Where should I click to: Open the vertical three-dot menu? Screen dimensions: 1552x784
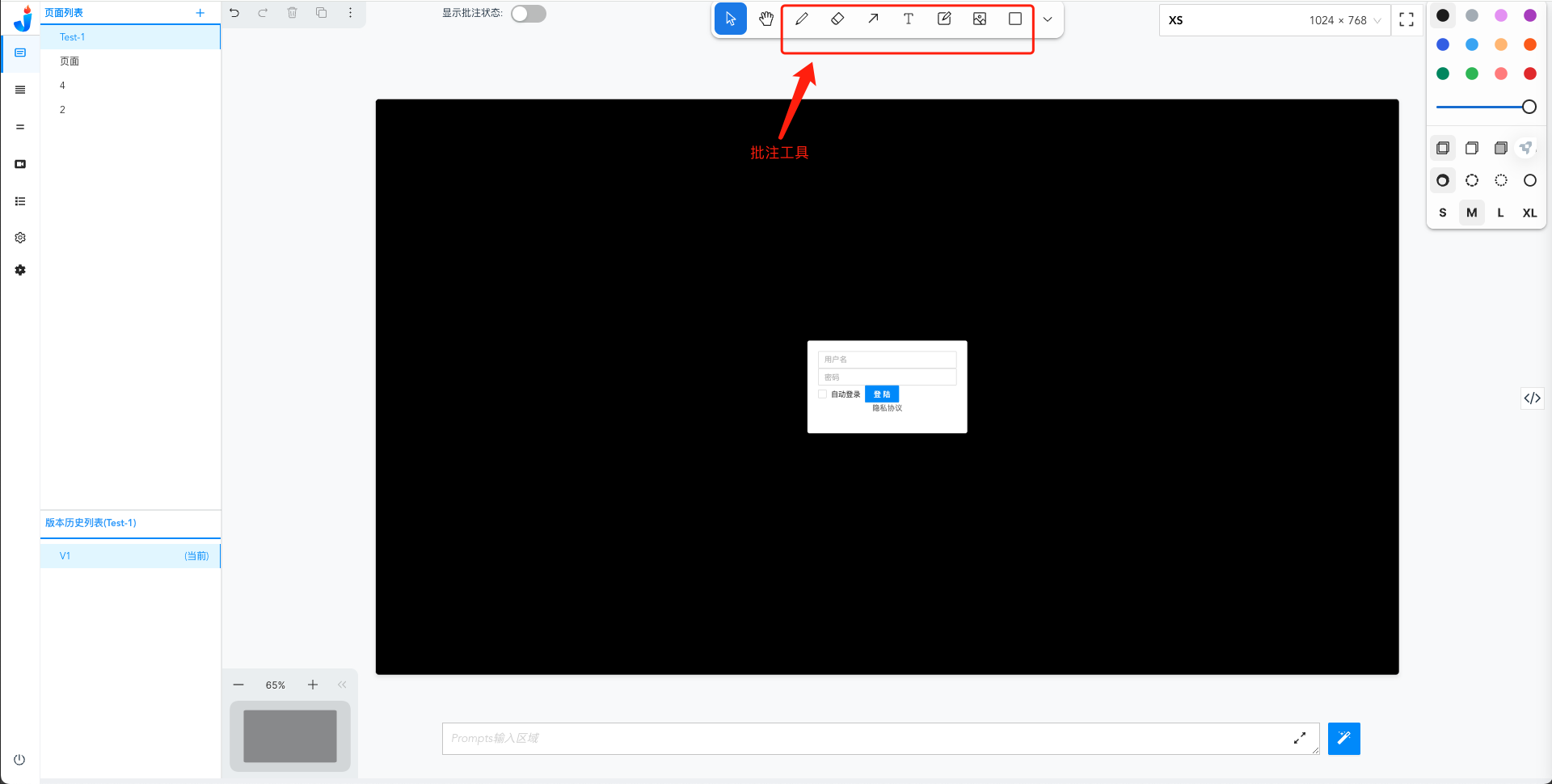pos(350,13)
